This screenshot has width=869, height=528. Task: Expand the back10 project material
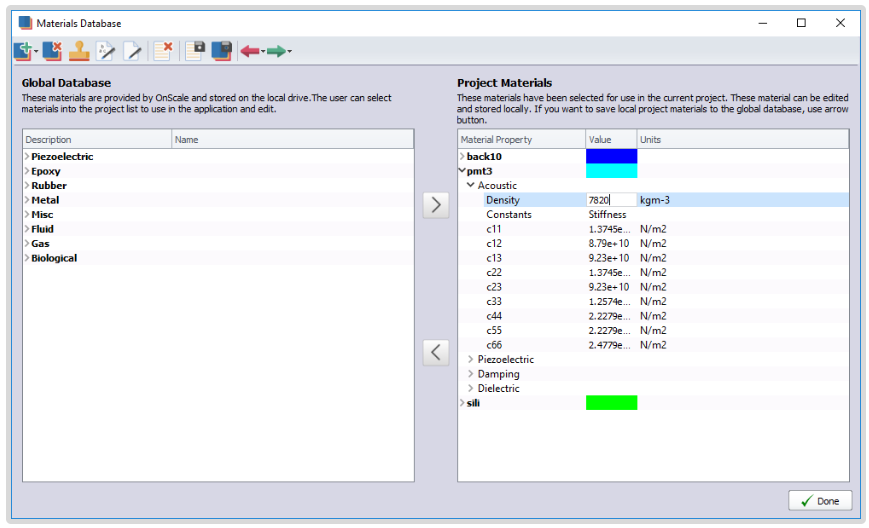pos(462,156)
